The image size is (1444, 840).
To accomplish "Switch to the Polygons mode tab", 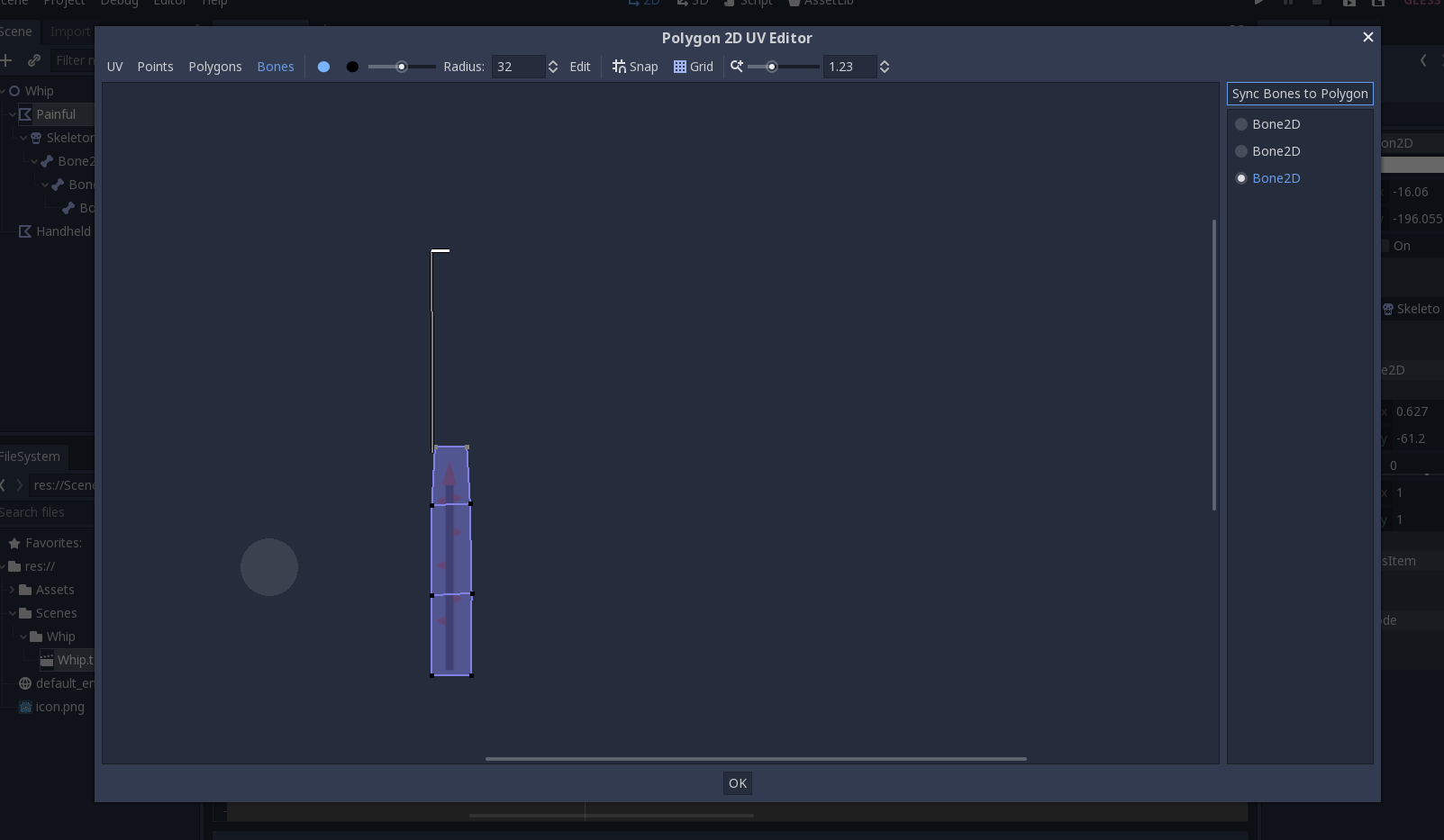I will [x=215, y=66].
